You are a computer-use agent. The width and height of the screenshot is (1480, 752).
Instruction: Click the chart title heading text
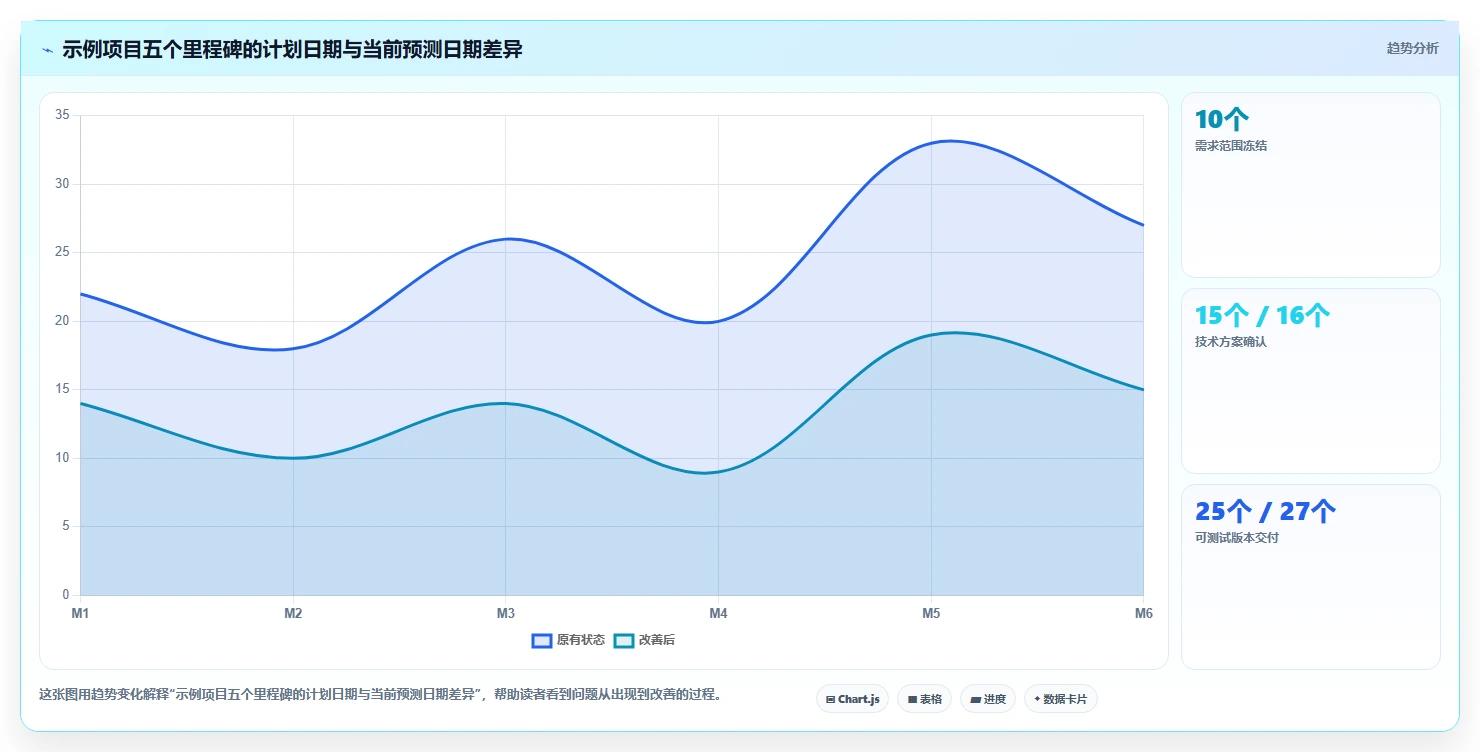(292, 49)
